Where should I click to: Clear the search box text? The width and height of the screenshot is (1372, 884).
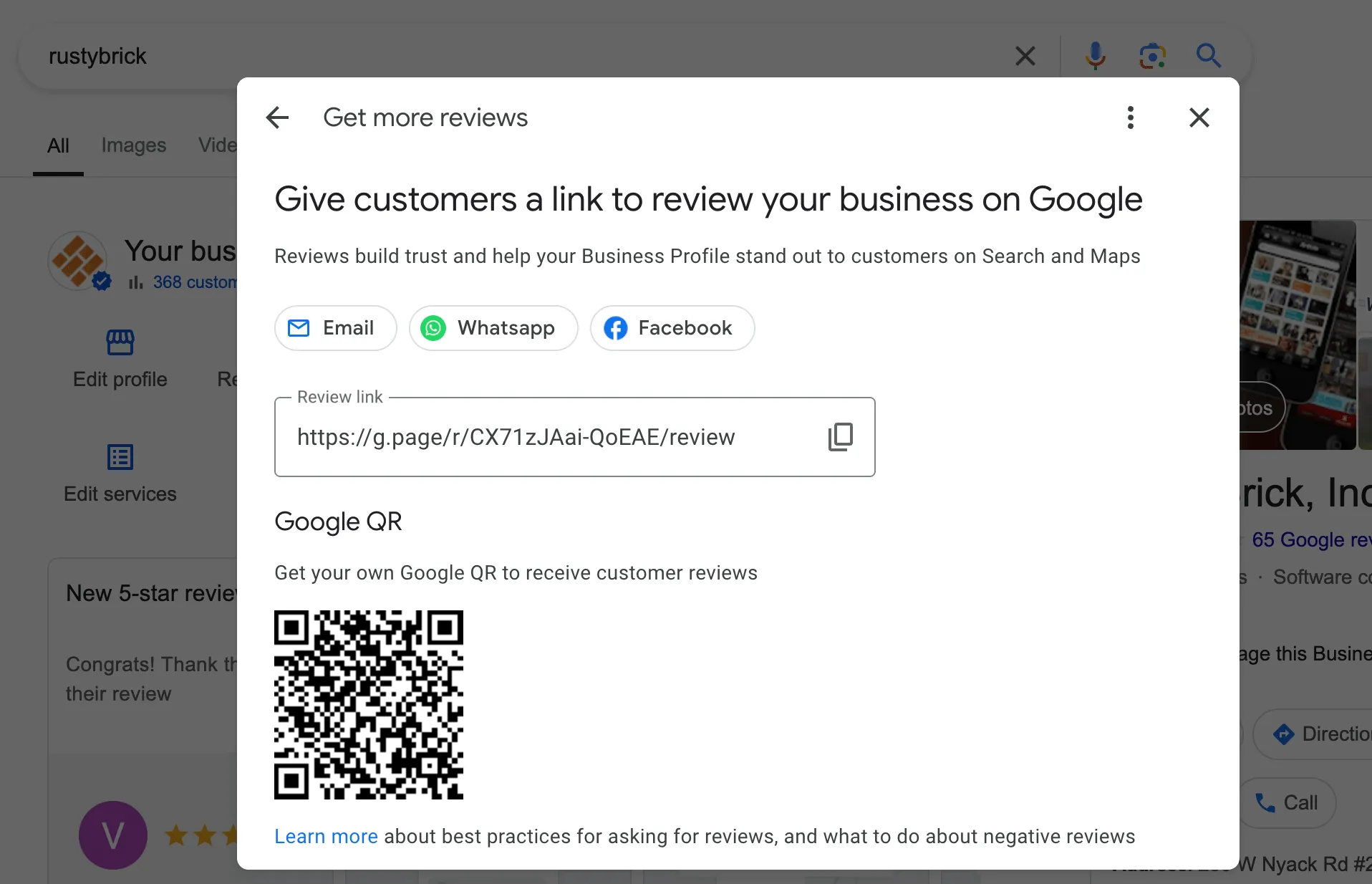1025,56
